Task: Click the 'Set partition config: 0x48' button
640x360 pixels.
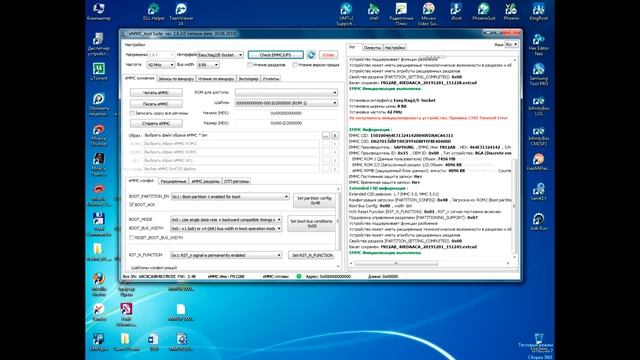Action: coord(314,200)
